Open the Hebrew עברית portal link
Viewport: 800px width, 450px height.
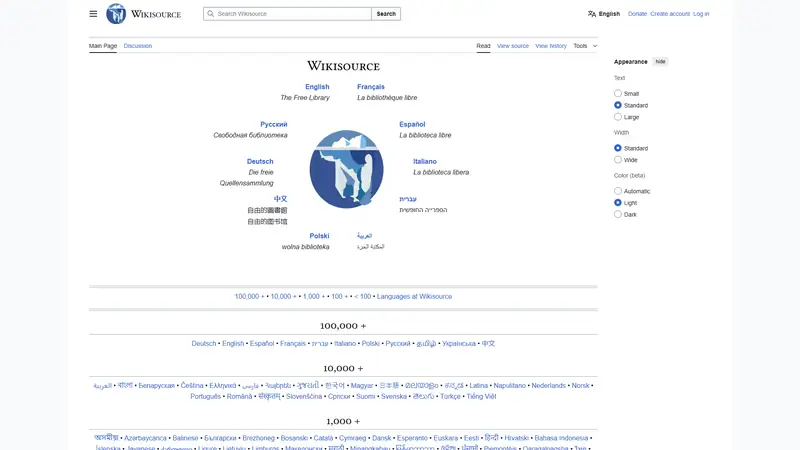[408, 198]
